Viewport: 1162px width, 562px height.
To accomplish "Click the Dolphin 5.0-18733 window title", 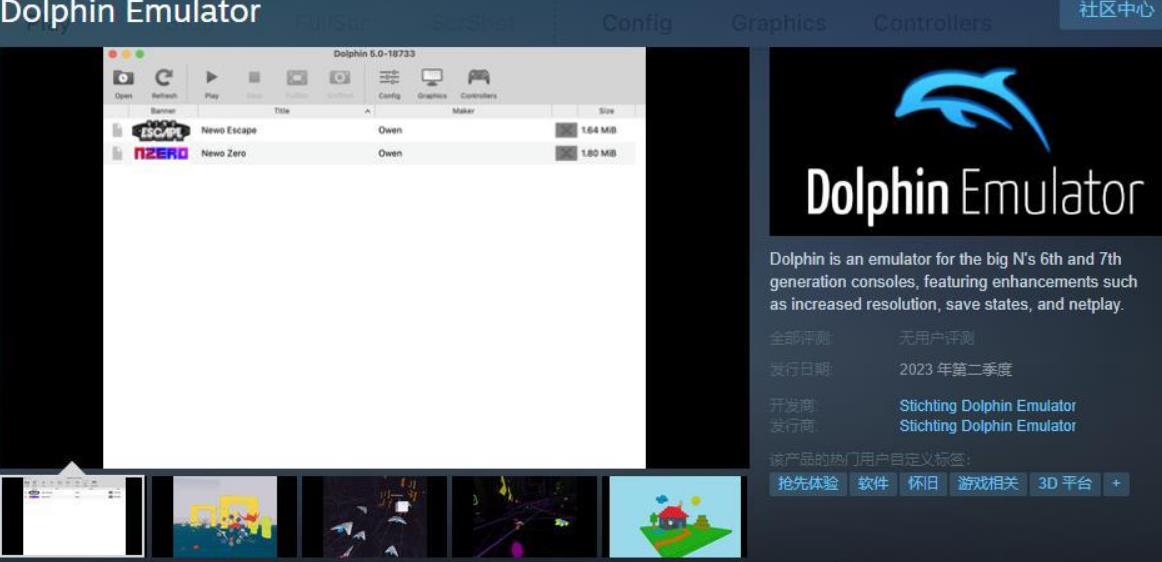I will [x=374, y=54].
